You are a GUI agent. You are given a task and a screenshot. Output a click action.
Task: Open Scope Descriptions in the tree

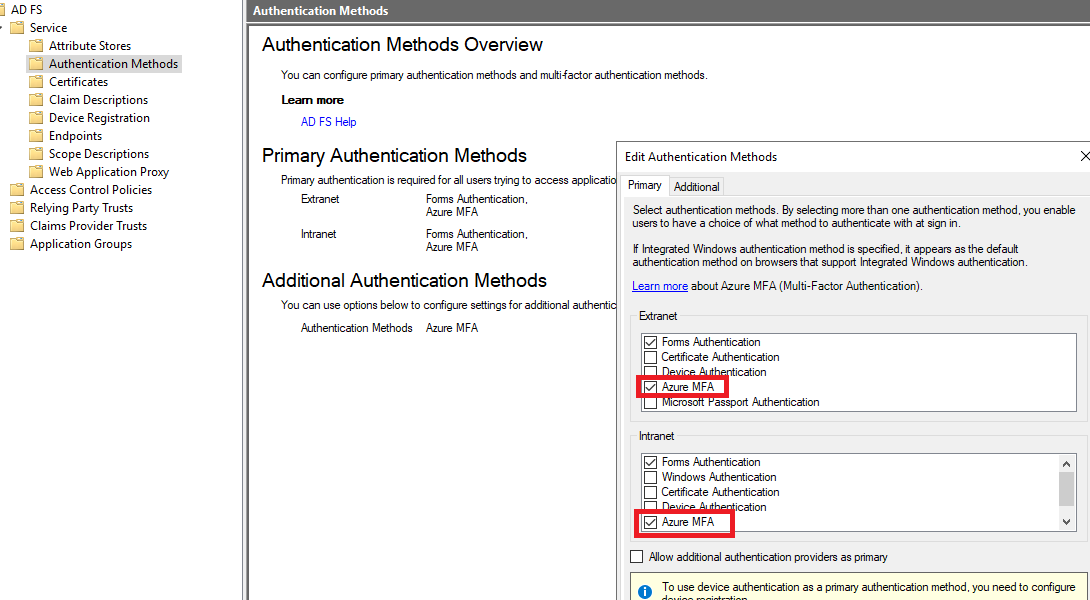click(x=99, y=154)
